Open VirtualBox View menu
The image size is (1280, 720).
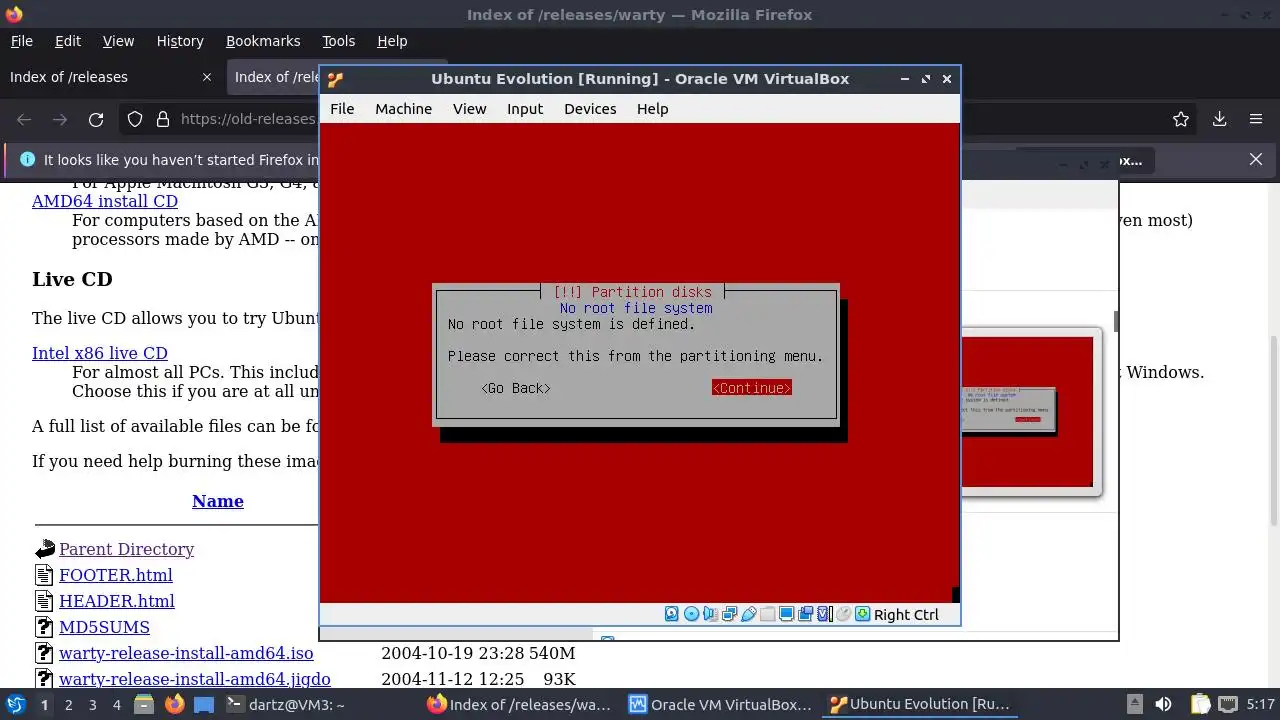pos(469,109)
